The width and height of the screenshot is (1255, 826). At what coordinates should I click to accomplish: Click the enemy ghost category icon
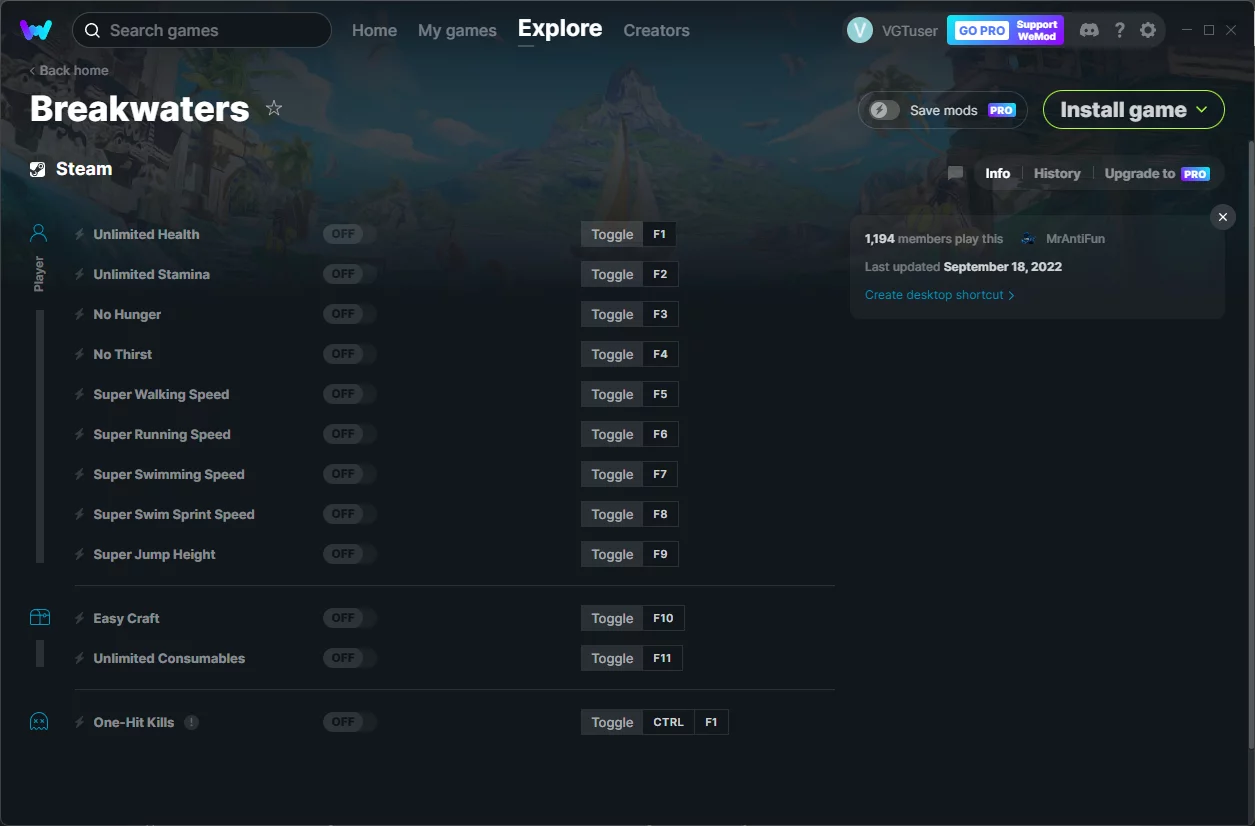pyautogui.click(x=39, y=722)
